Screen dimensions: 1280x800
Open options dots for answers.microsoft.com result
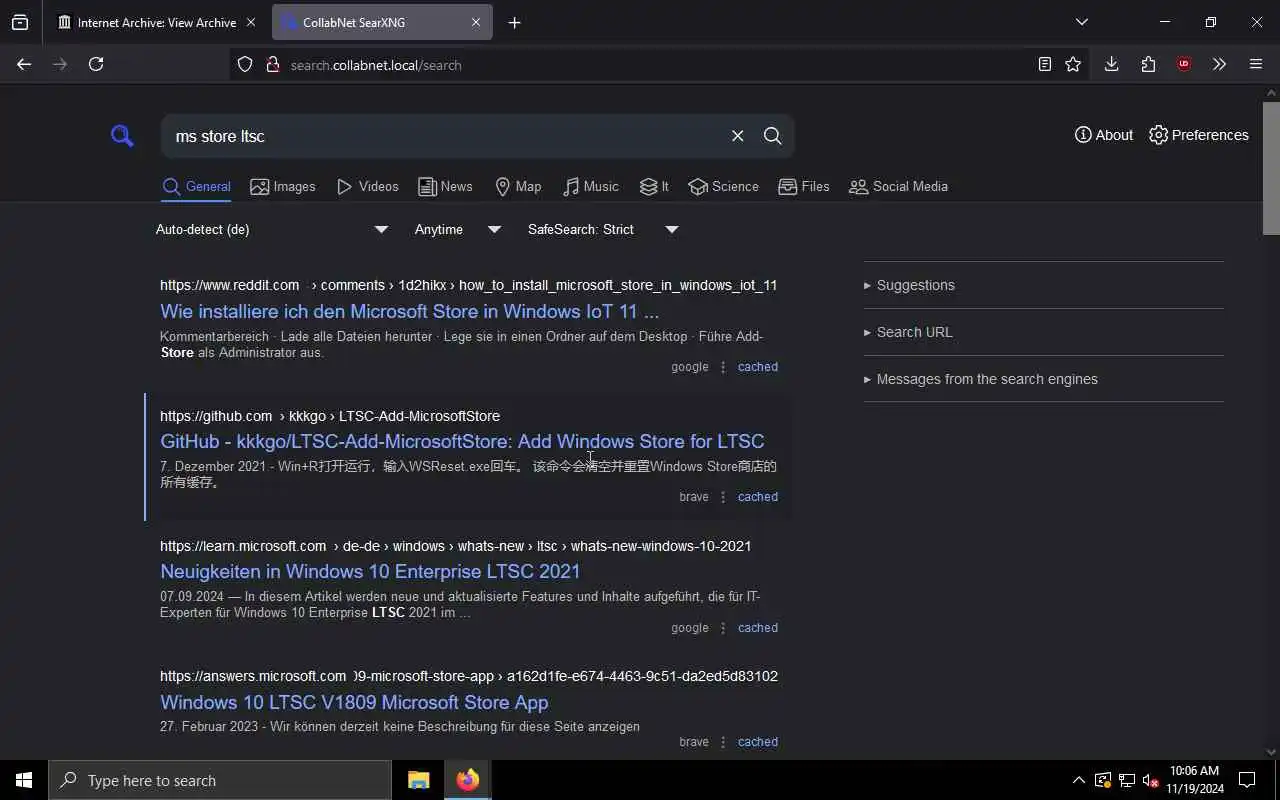[x=723, y=742]
